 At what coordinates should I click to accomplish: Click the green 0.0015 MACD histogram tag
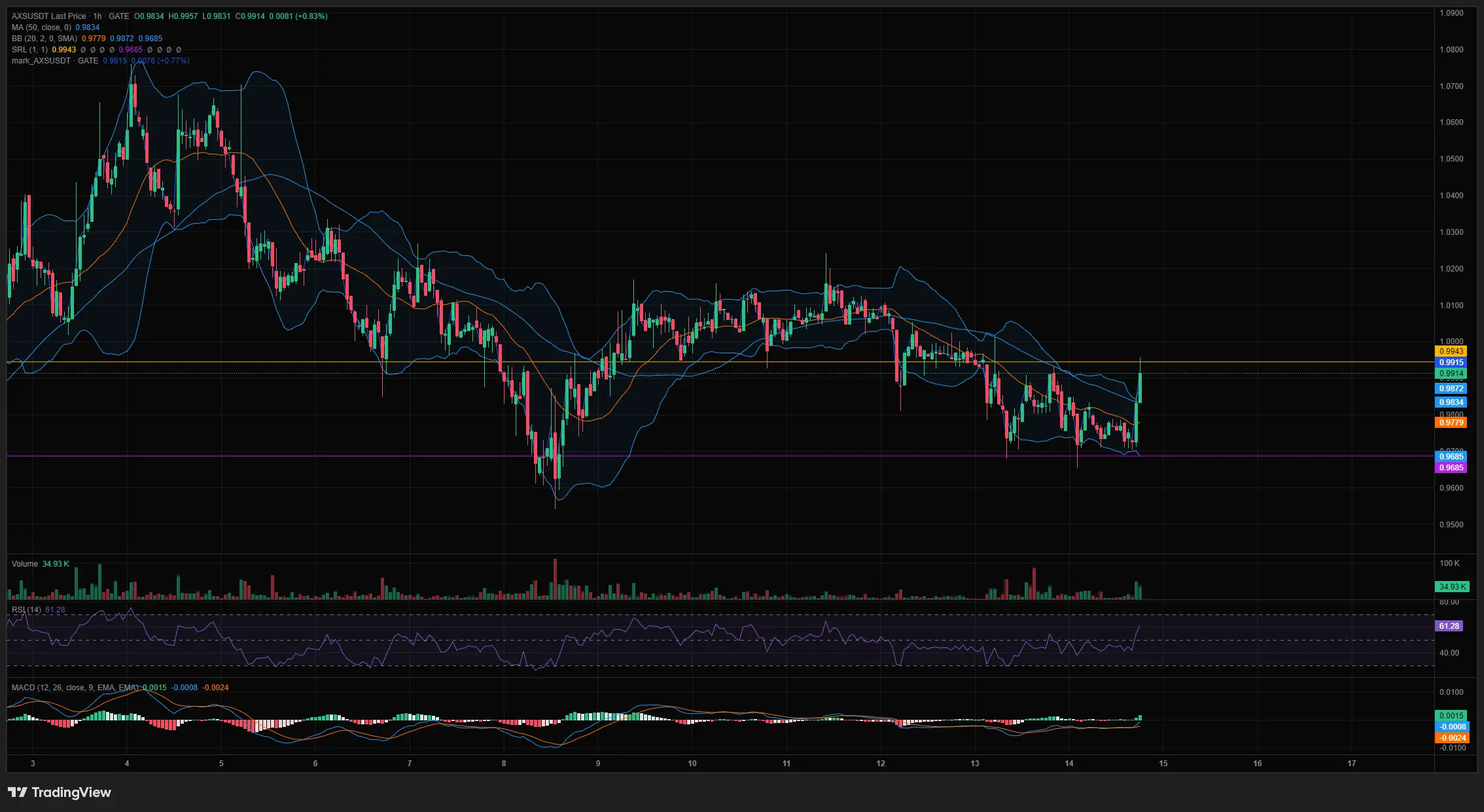1451,716
